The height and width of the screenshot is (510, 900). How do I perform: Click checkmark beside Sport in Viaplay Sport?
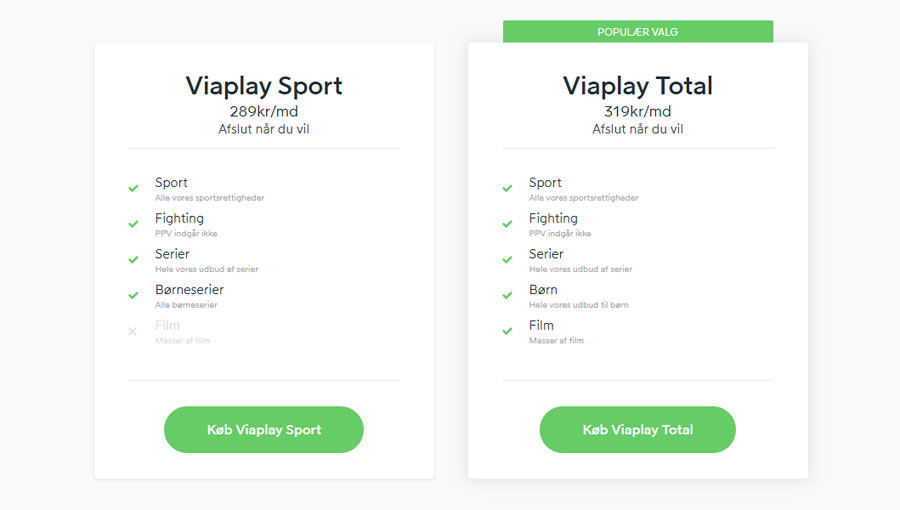point(133,188)
